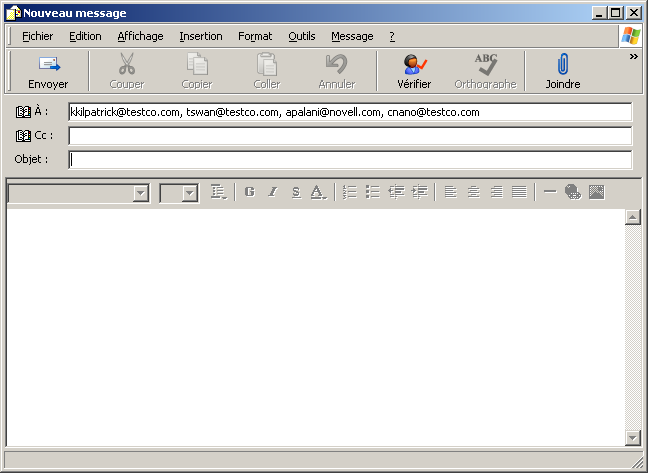The height and width of the screenshot is (473, 648).
Task: Justify the text alignment
Action: click(519, 192)
